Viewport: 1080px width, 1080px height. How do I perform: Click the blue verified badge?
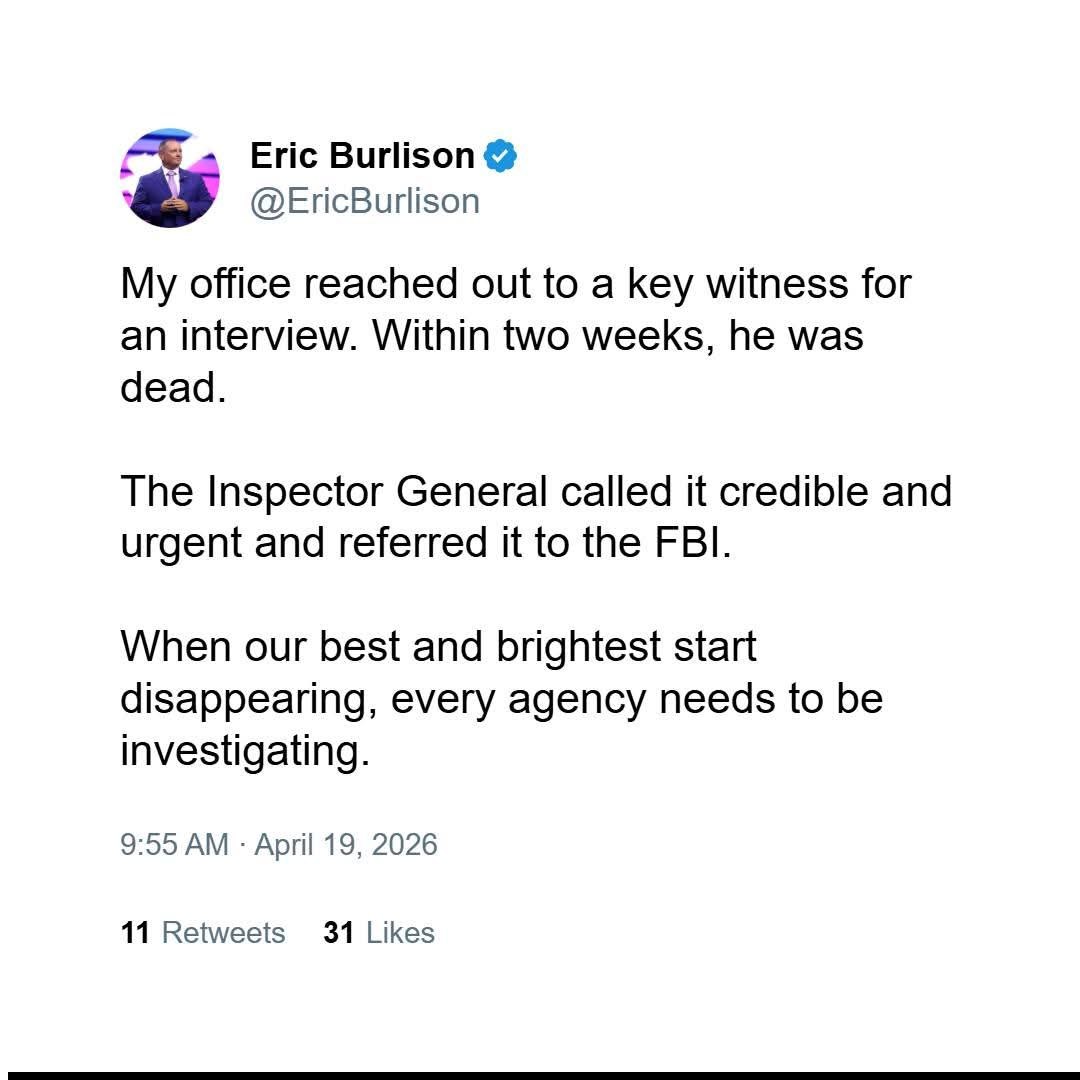(x=500, y=156)
